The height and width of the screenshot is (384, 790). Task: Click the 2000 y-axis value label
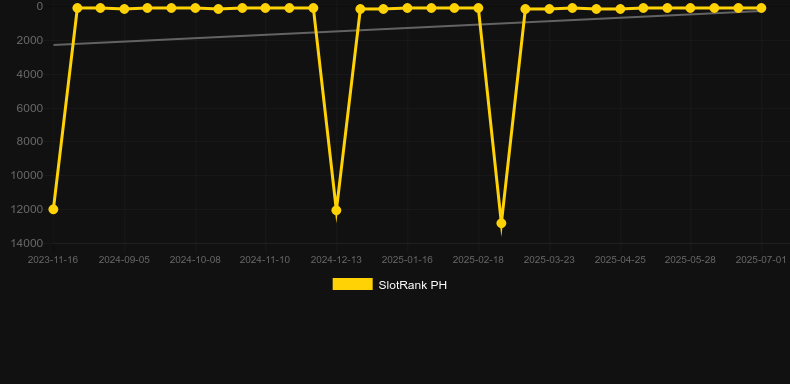click(x=30, y=40)
